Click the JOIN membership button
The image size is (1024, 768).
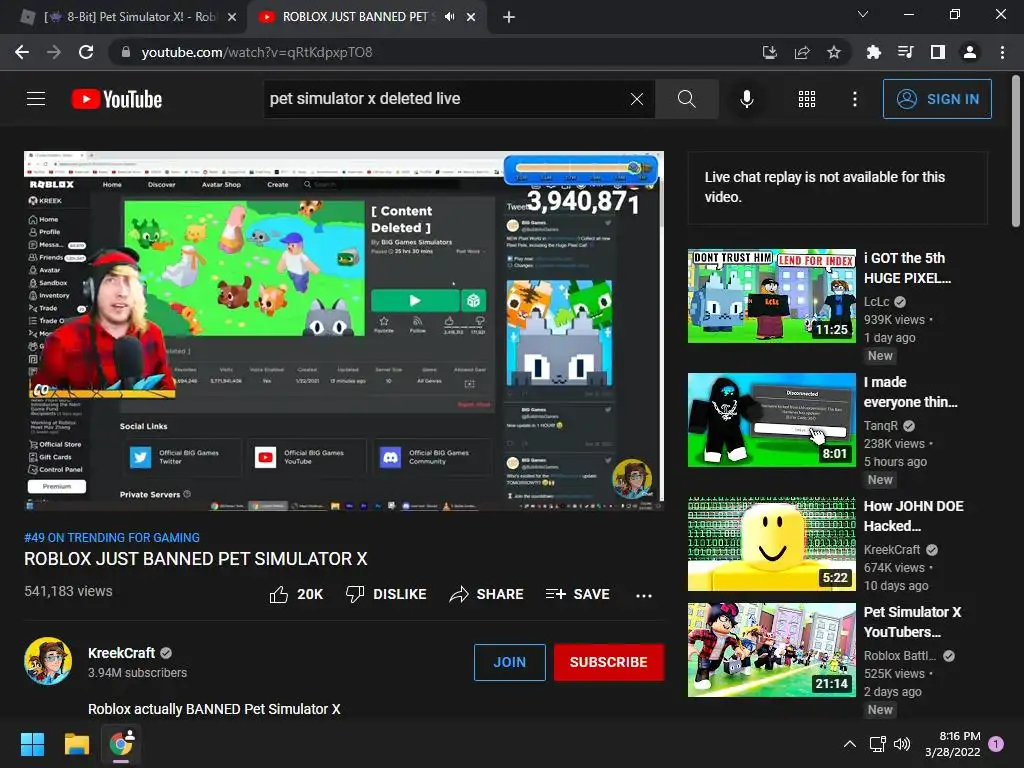[x=509, y=662]
